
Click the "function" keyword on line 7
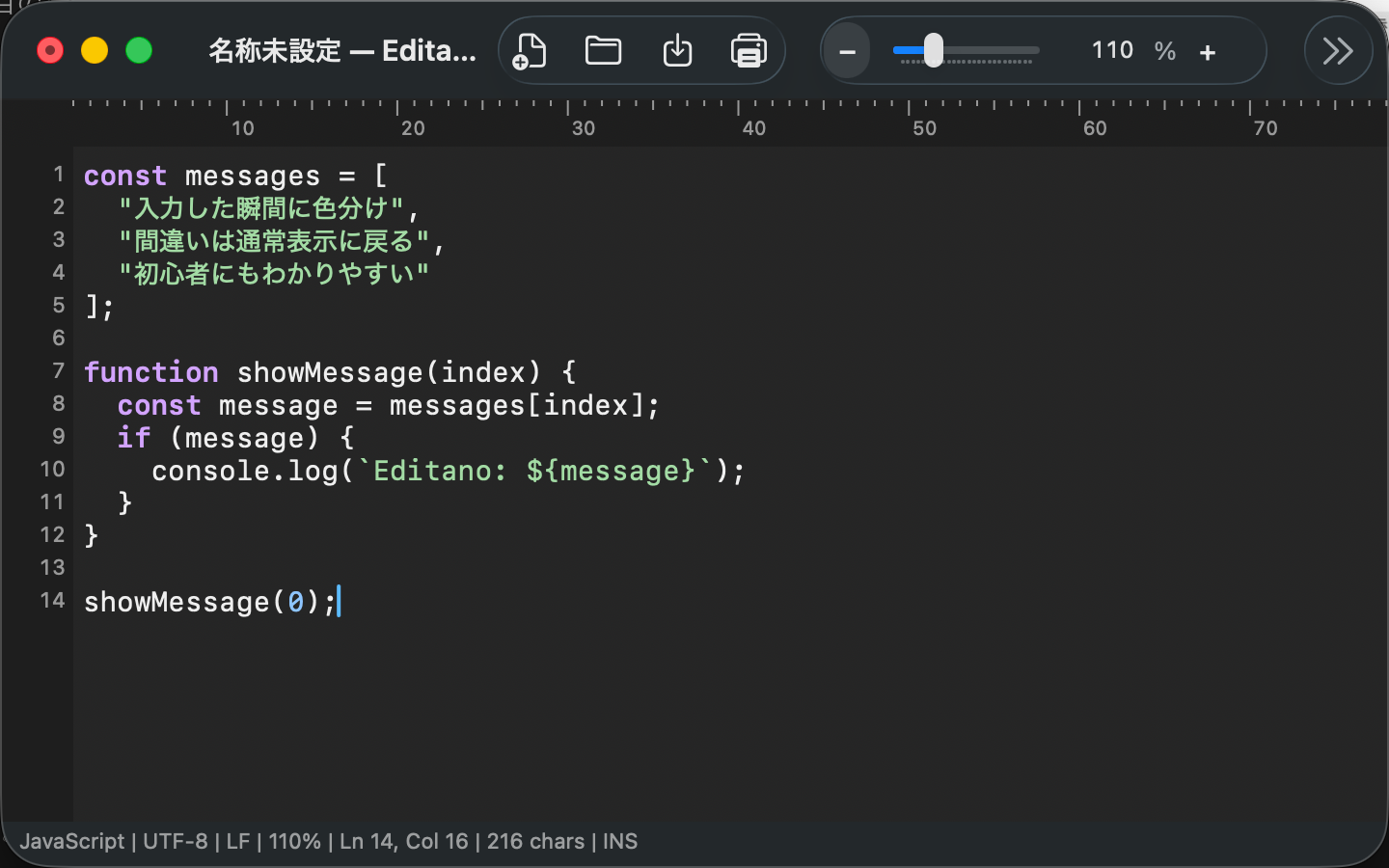pyautogui.click(x=151, y=372)
